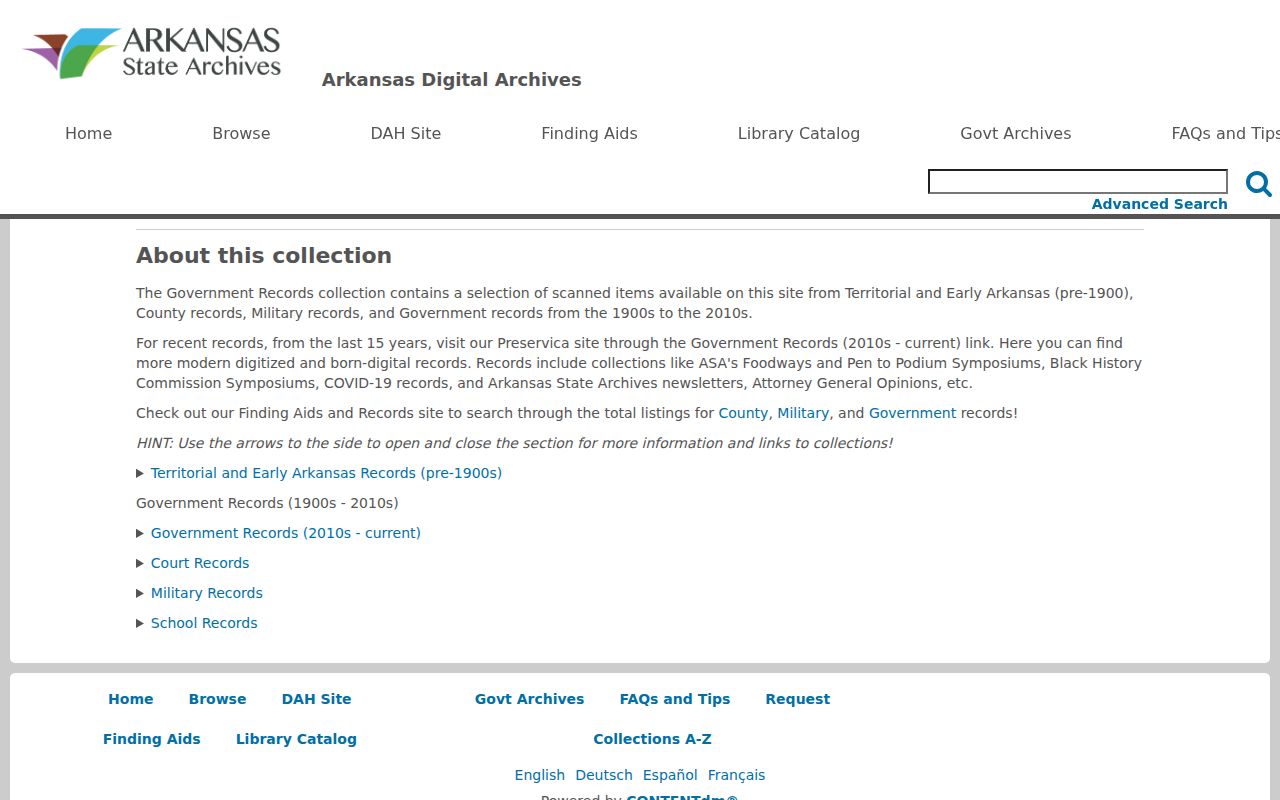Open the Military Records section link
This screenshot has height=800, width=1280.
tap(207, 593)
